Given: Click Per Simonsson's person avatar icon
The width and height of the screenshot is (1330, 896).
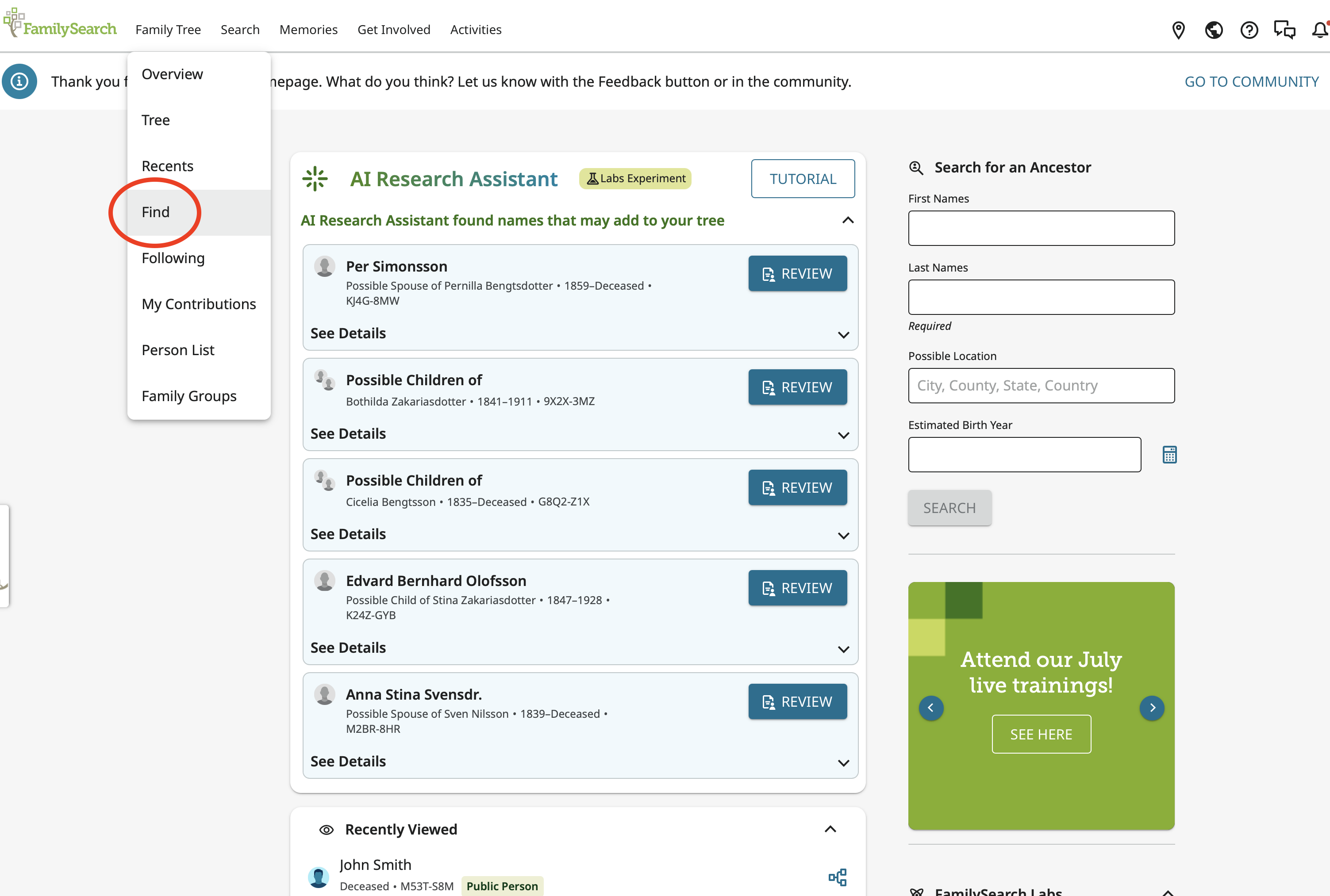Looking at the screenshot, I should pyautogui.click(x=325, y=266).
